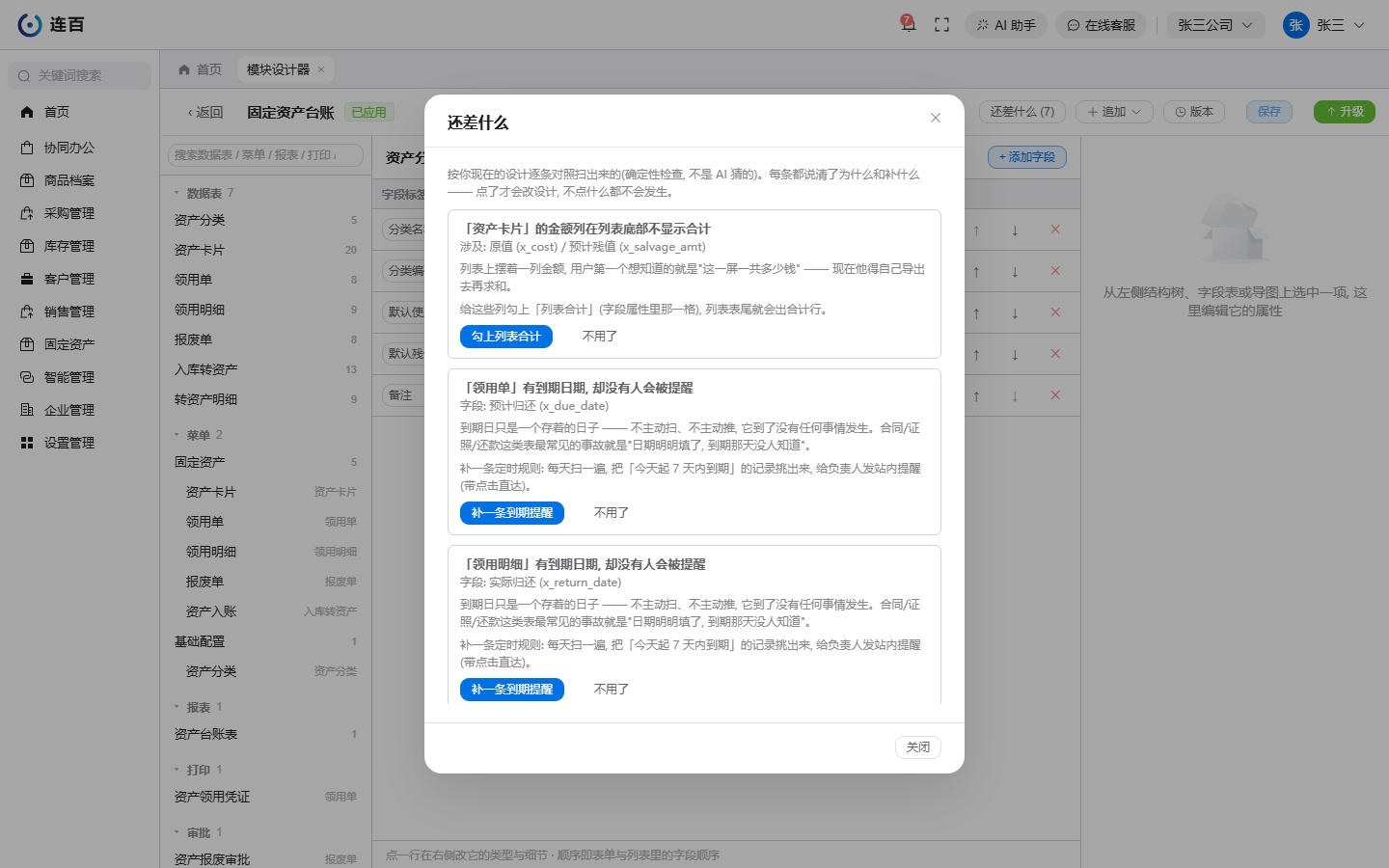Viewport: 1389px width, 868px height.
Task: Open 在线客服 online support
Action: click(1101, 25)
